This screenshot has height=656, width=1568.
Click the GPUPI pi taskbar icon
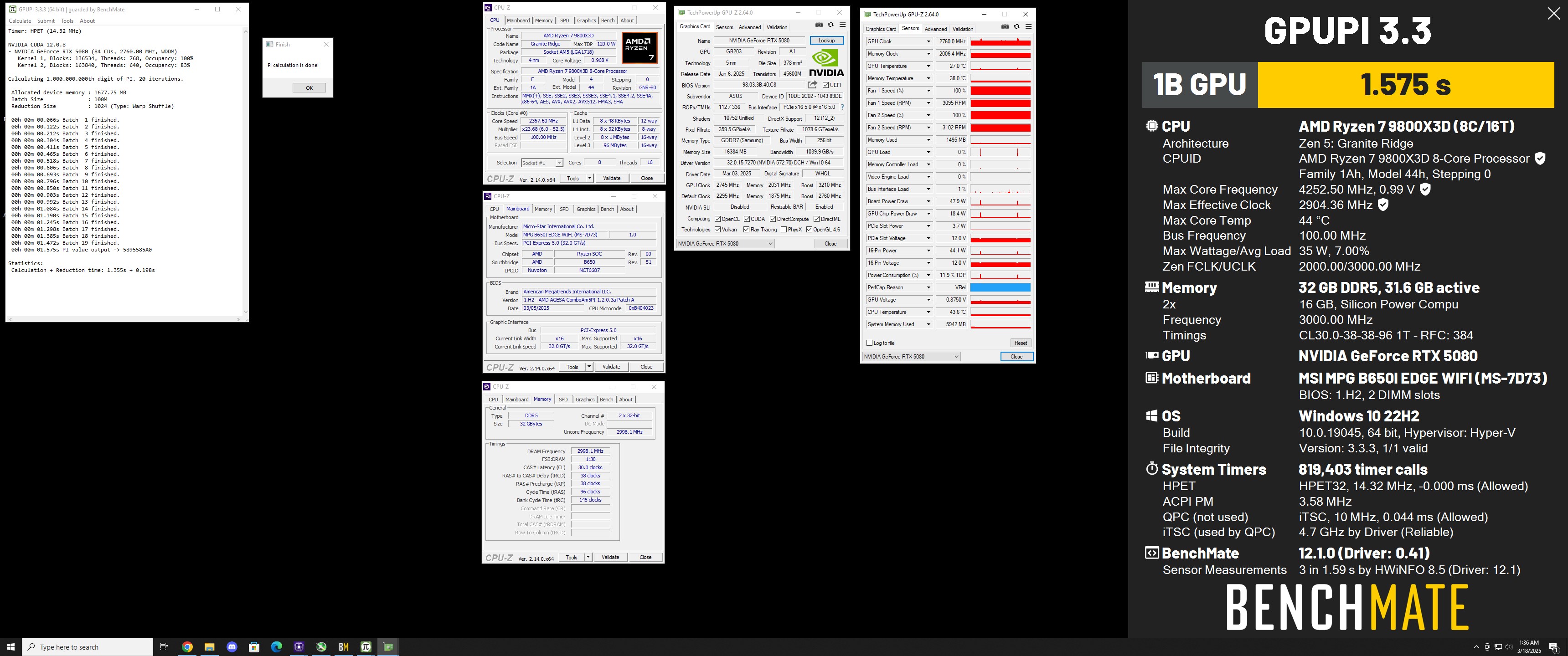click(x=366, y=647)
